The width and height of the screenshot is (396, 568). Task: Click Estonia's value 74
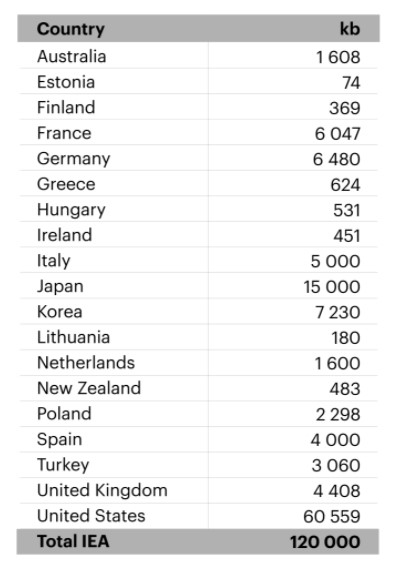351,83
